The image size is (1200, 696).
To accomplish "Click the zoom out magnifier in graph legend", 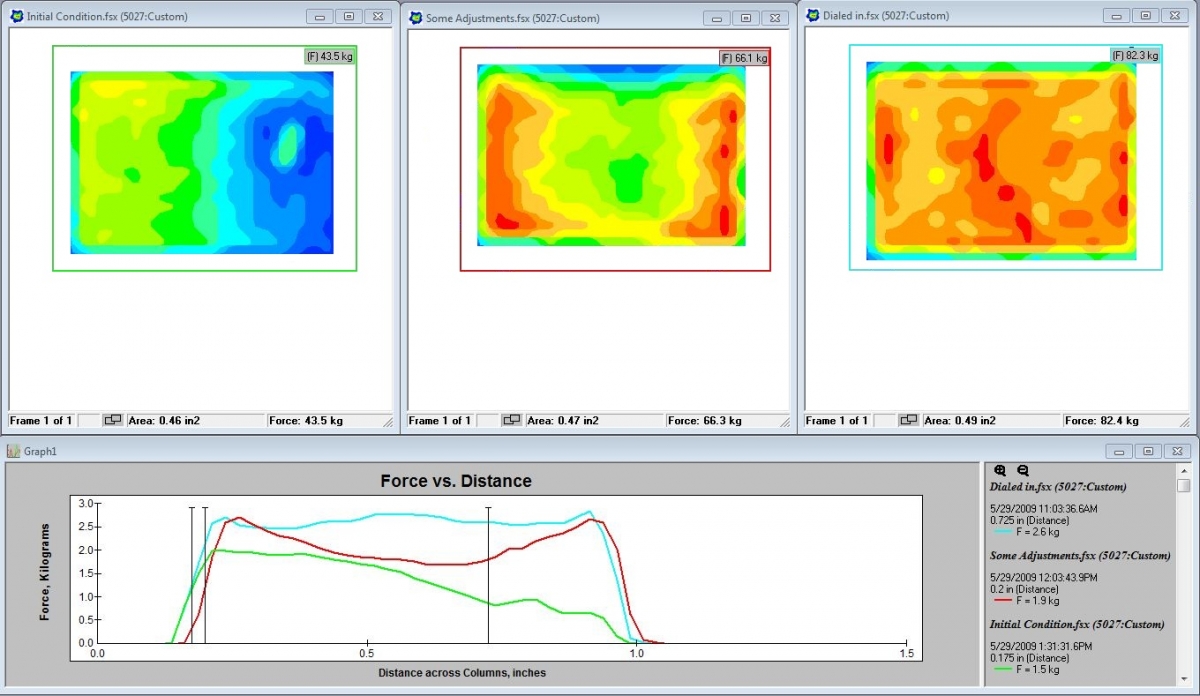I will coord(1023,470).
